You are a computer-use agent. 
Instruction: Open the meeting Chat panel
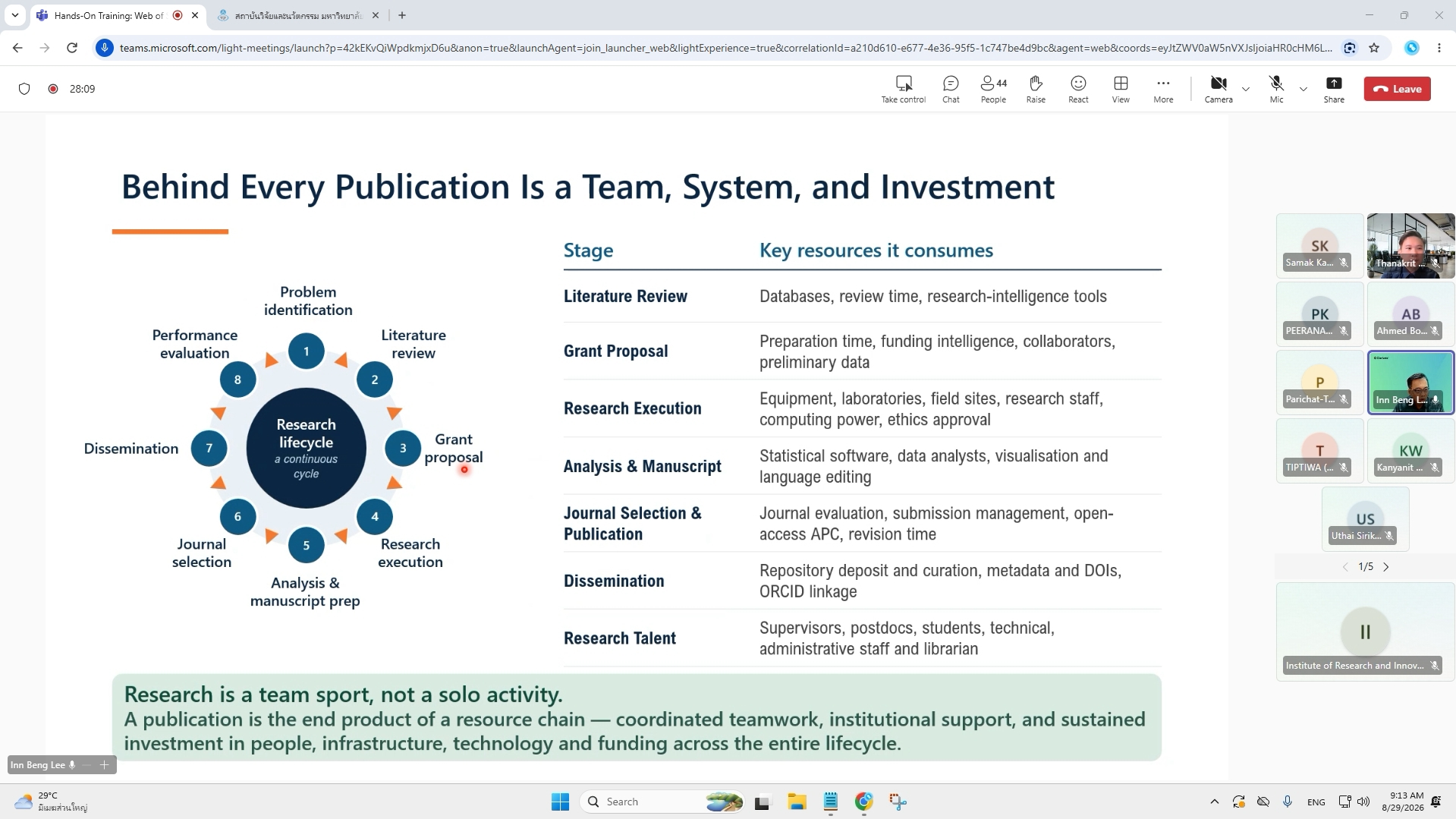[951, 89]
